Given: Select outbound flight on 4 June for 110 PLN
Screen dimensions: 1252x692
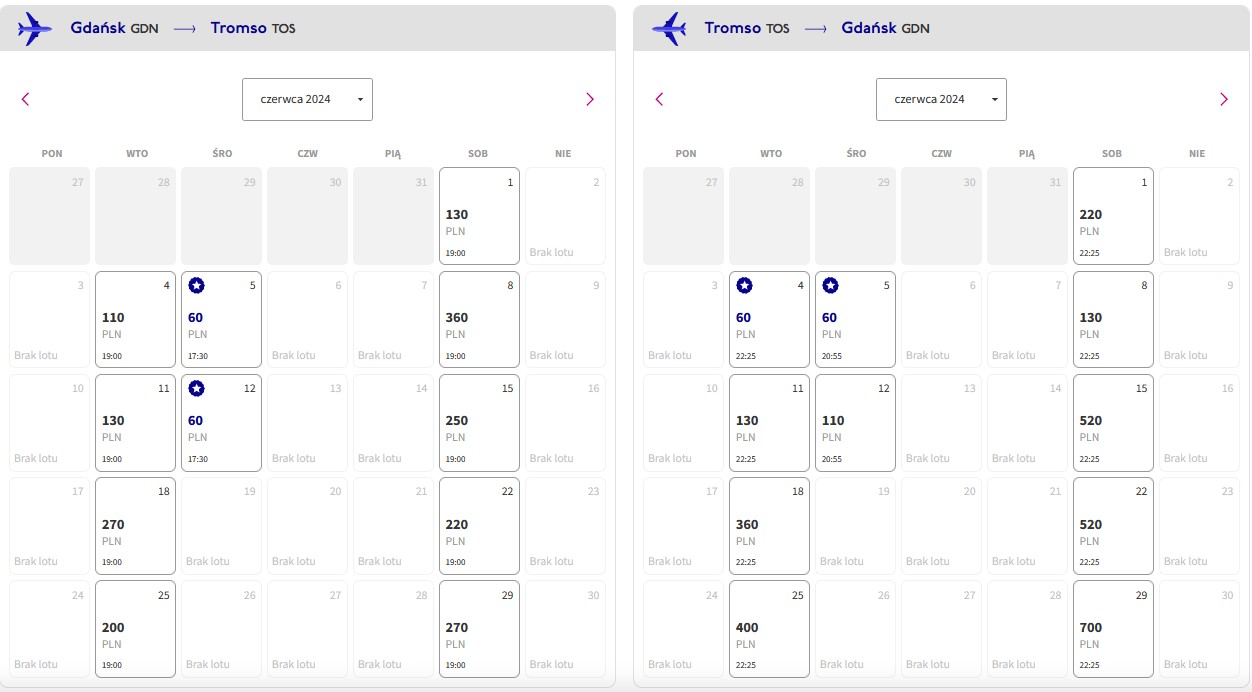Looking at the screenshot, I should tap(135, 319).
